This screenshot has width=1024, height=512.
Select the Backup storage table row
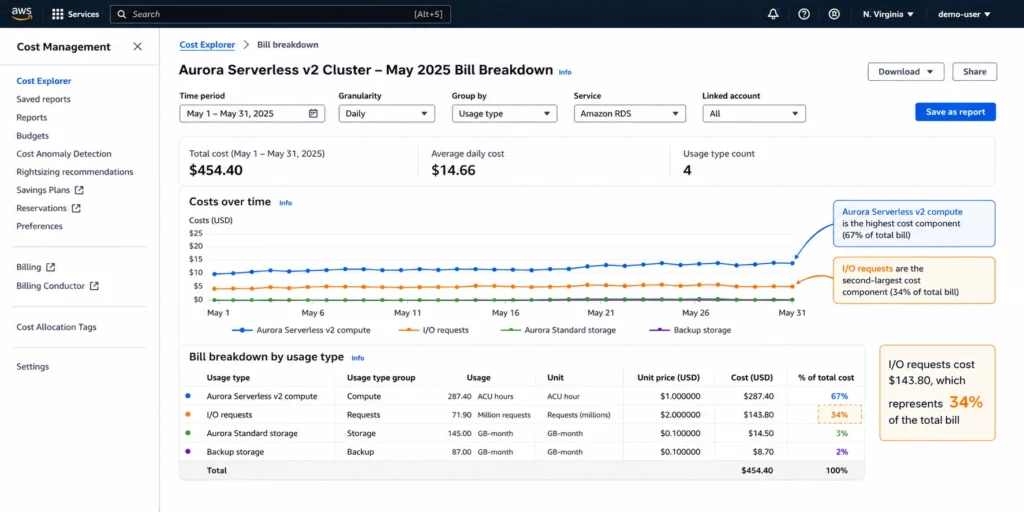pos(522,451)
